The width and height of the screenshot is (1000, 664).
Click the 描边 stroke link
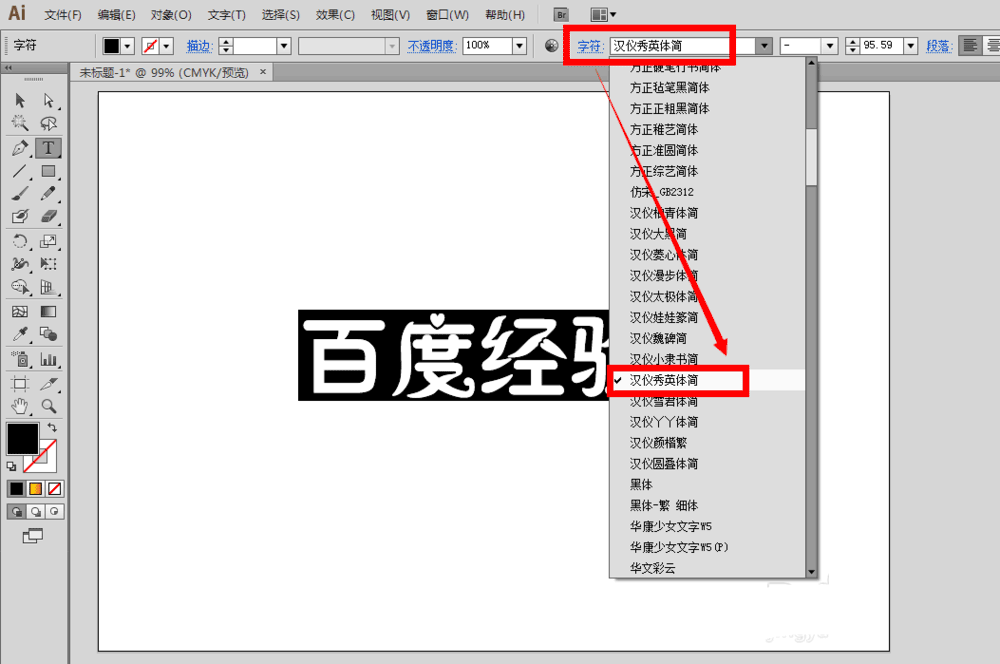[199, 46]
